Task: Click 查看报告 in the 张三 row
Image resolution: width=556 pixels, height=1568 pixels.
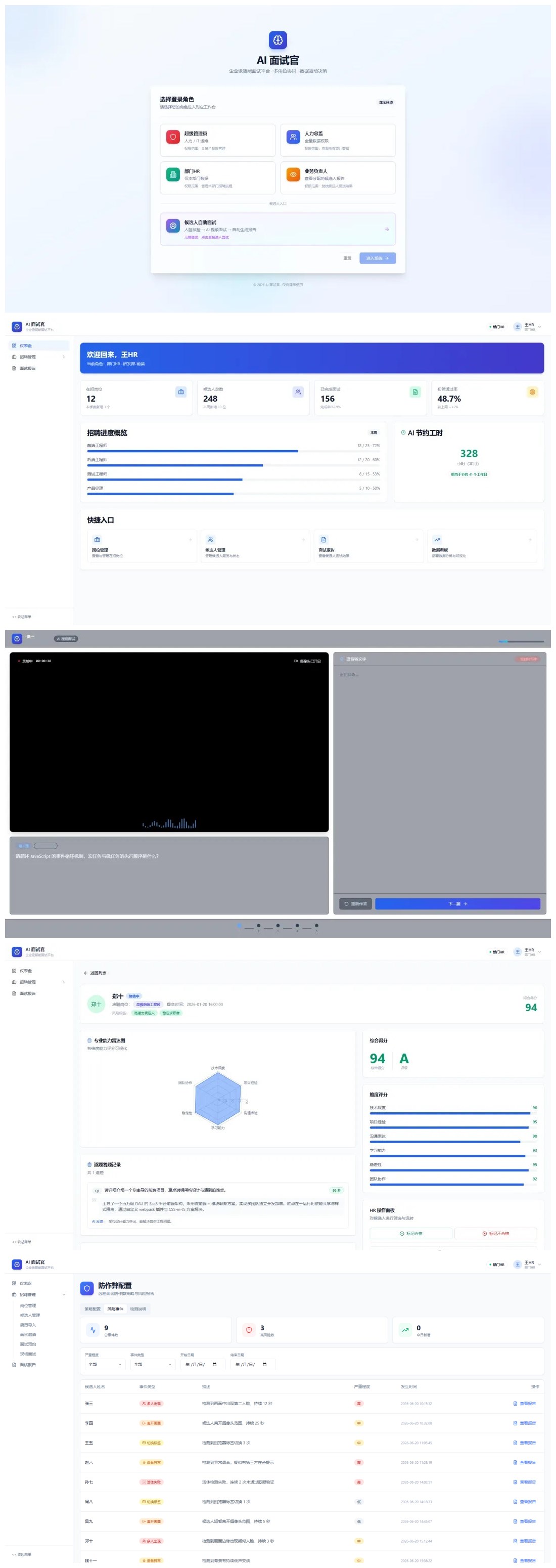Action: (x=525, y=1404)
